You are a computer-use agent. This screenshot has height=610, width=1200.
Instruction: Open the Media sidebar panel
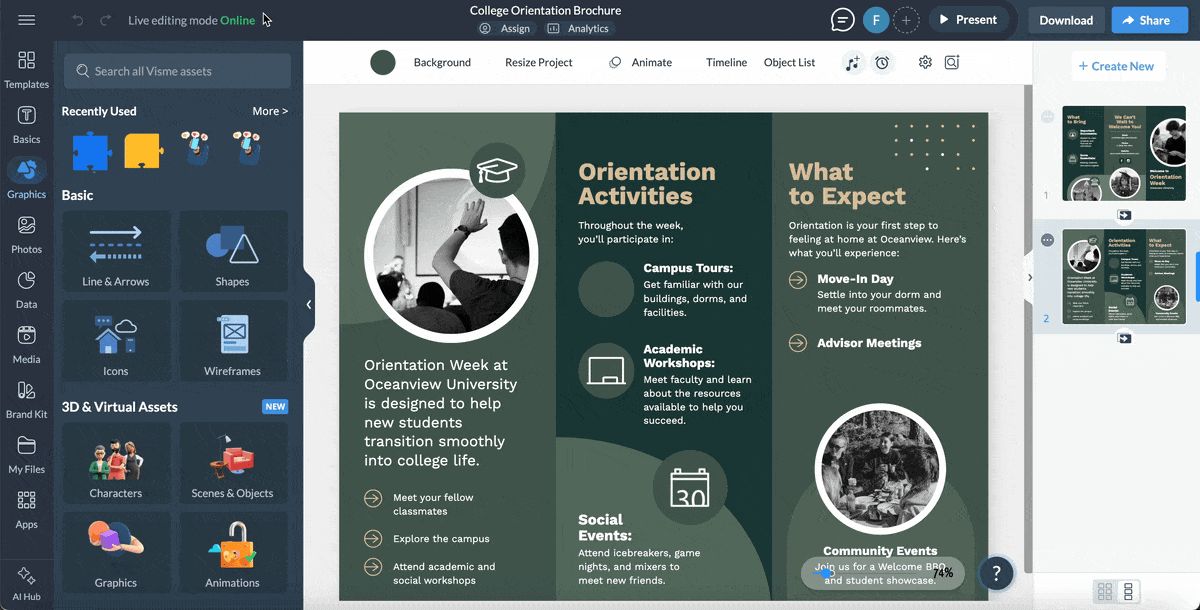coord(27,345)
